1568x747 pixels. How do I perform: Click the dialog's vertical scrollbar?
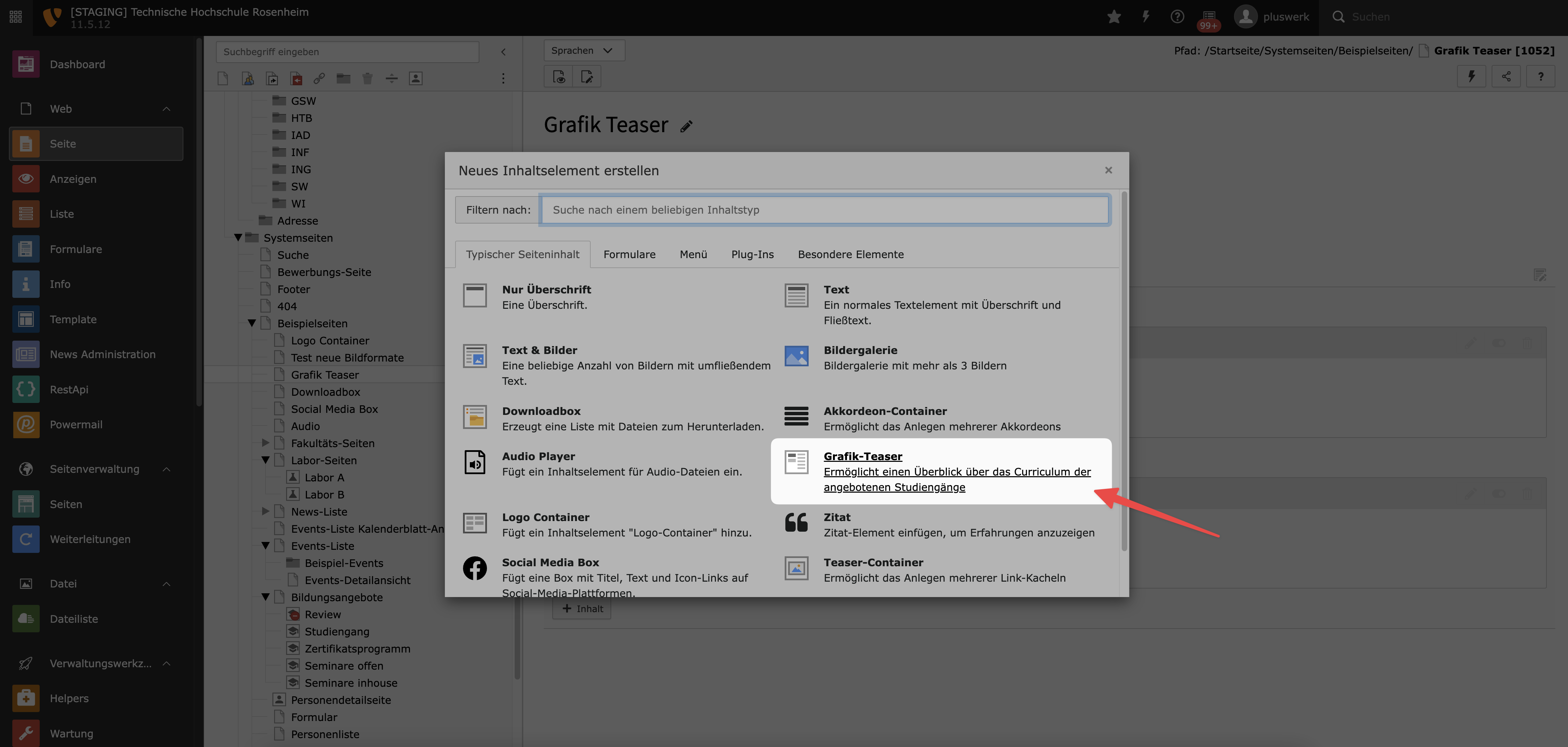click(1124, 371)
